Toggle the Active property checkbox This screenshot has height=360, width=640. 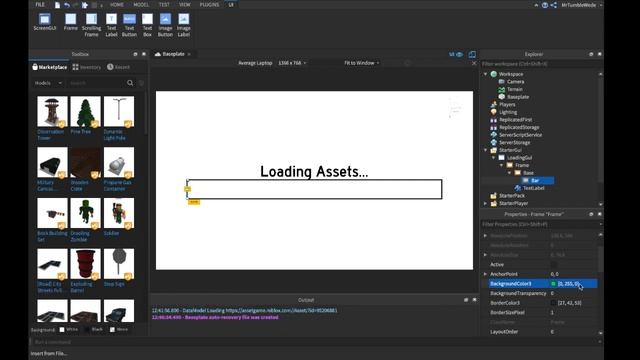pos(553,264)
